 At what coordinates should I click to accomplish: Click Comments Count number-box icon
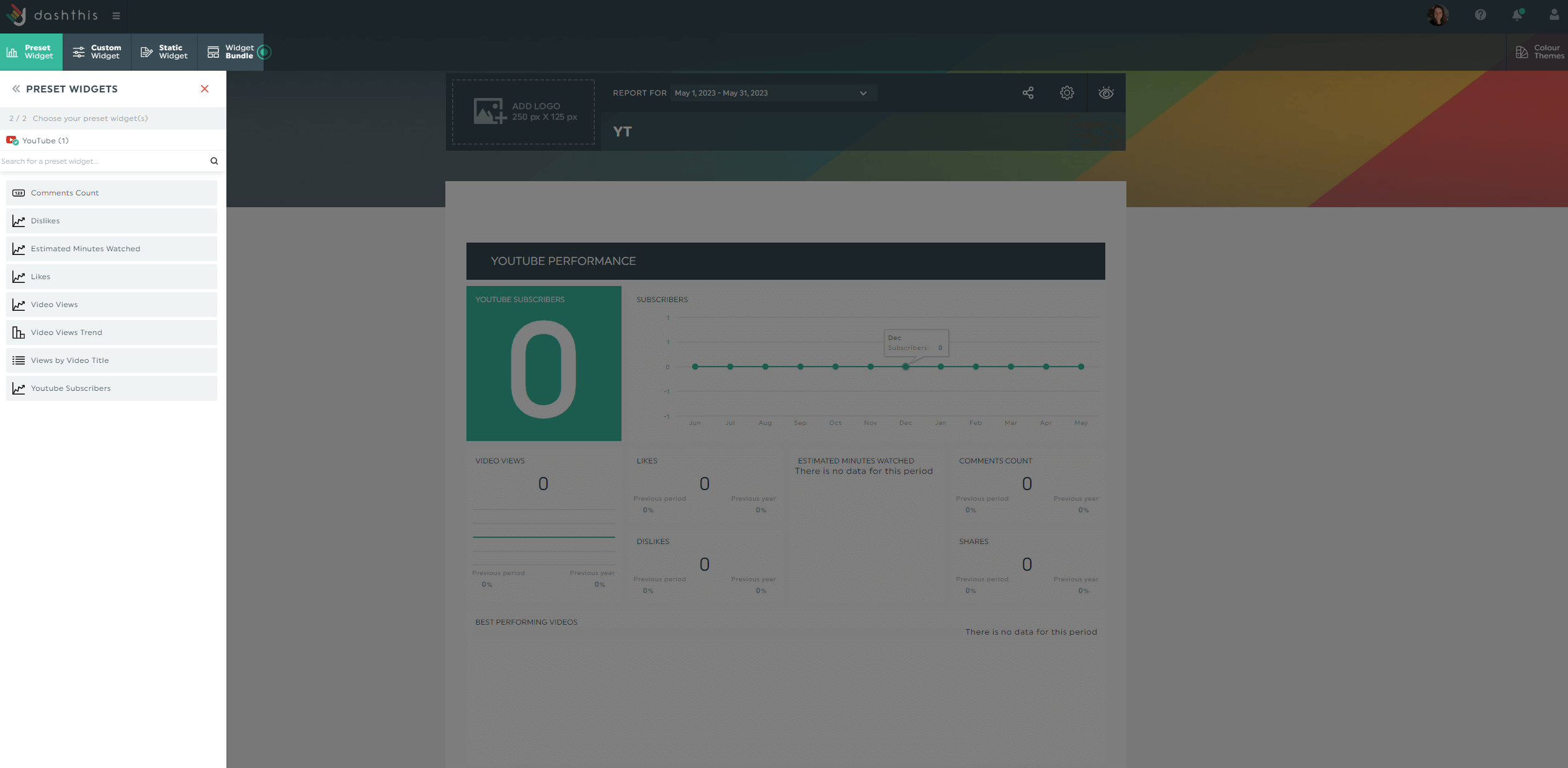tap(19, 193)
